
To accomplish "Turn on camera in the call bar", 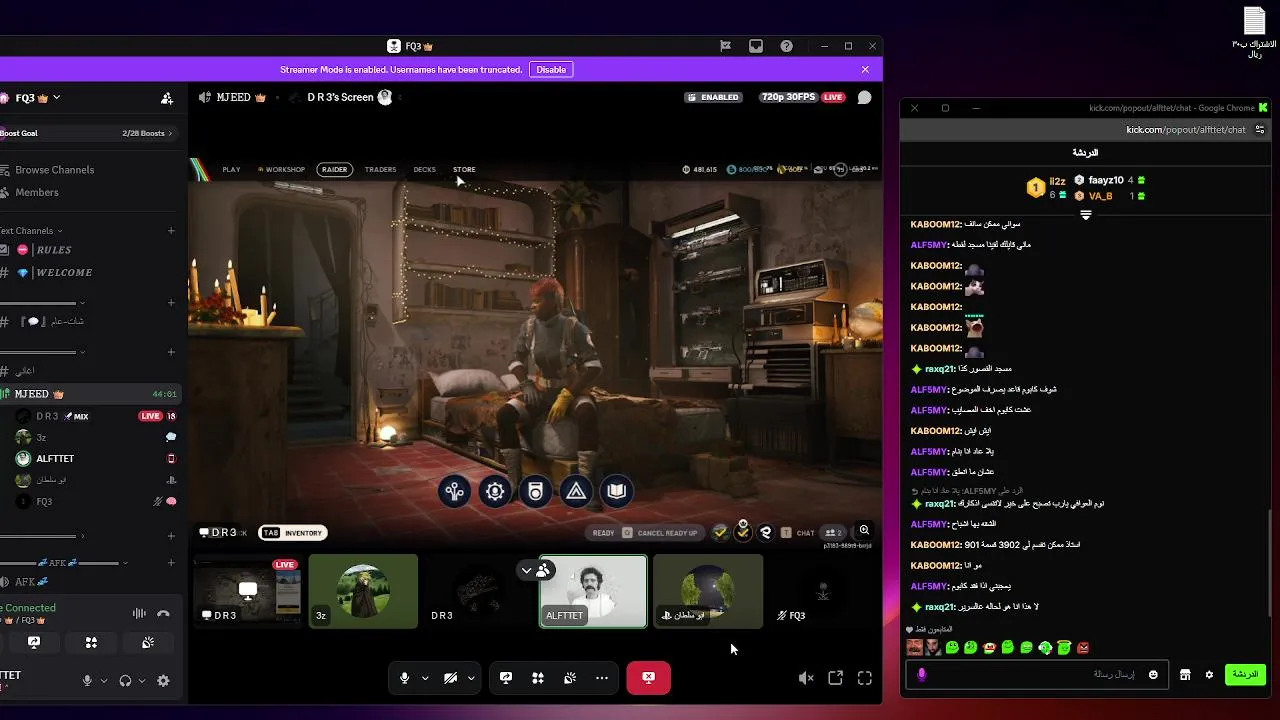I will (x=451, y=678).
